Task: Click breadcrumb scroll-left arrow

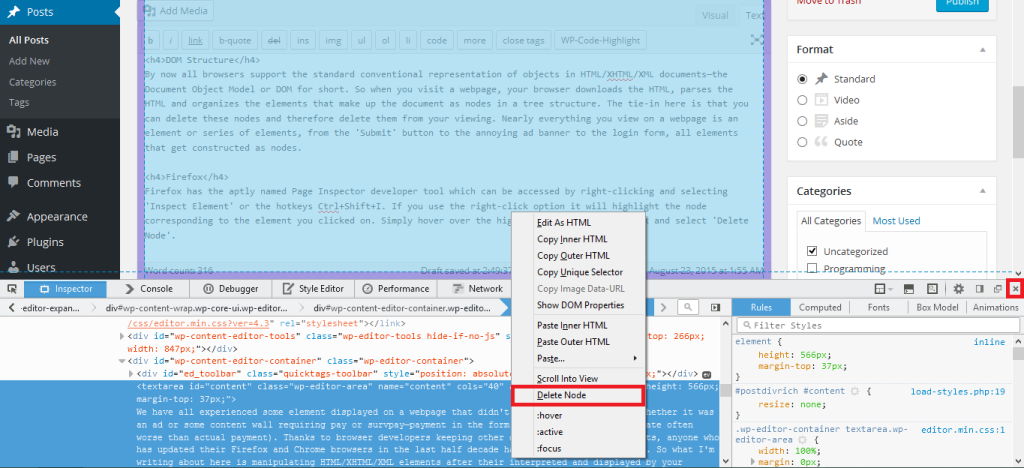Action: pos(11,307)
